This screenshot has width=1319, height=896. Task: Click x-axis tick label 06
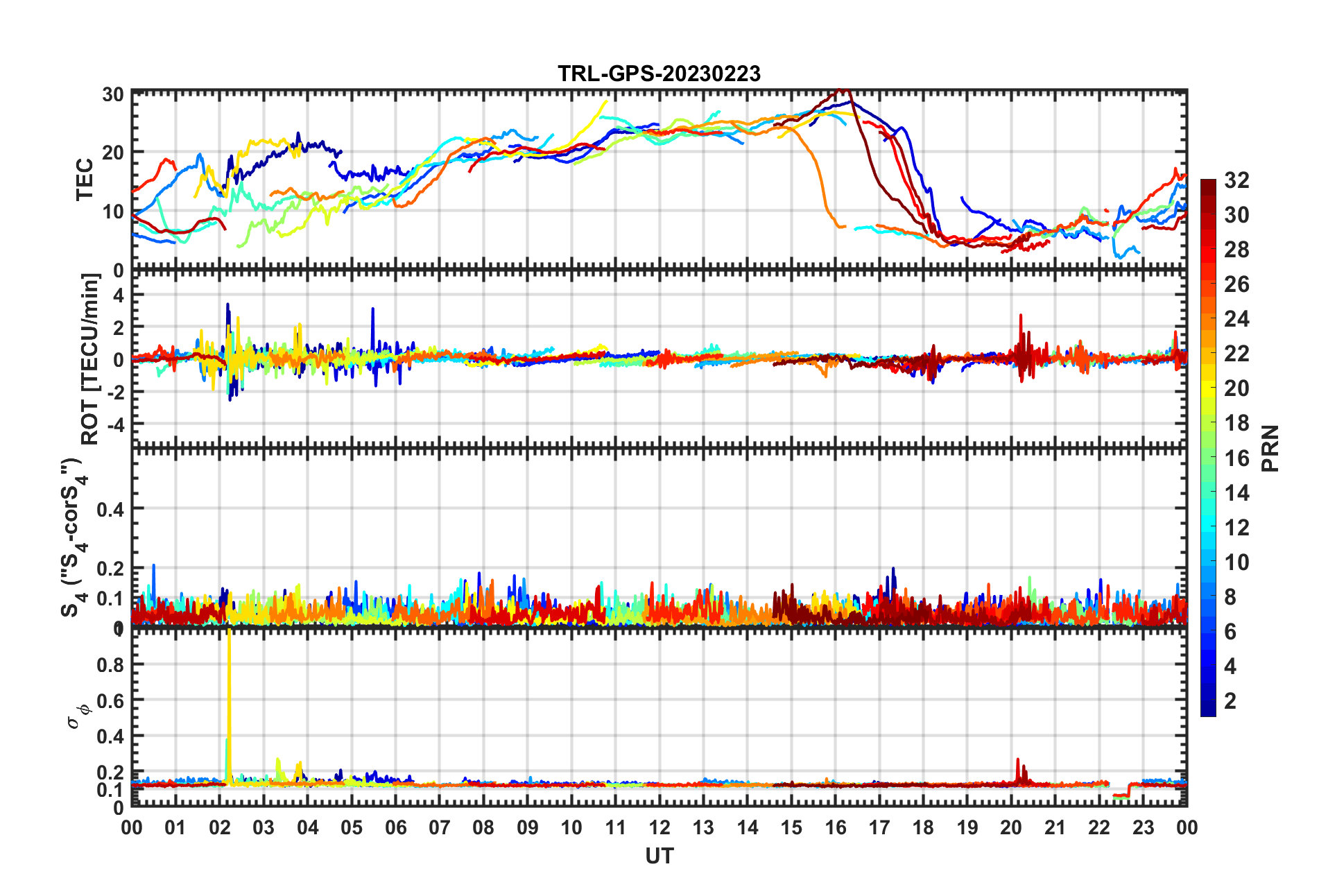click(x=396, y=827)
